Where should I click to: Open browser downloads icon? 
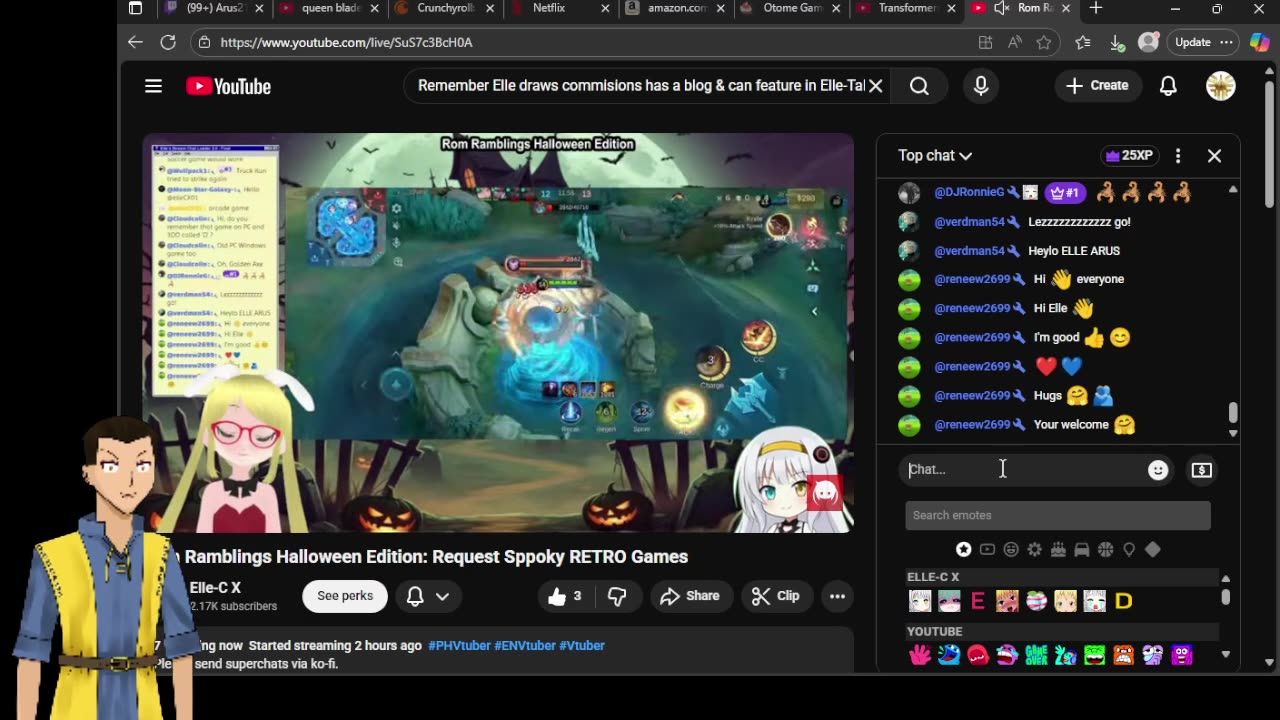click(1116, 42)
